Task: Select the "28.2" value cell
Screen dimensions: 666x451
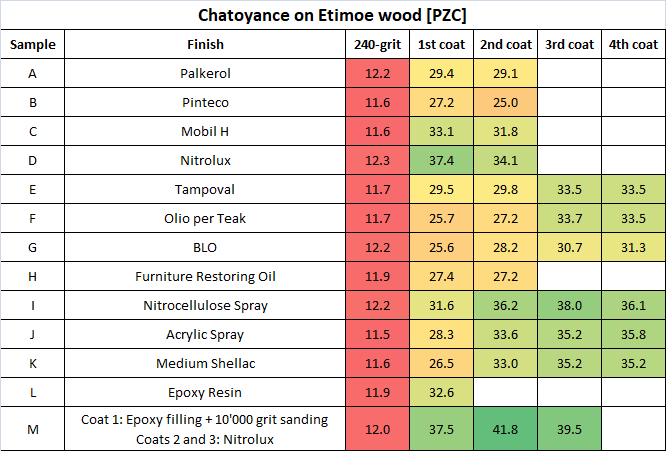Action: point(505,247)
